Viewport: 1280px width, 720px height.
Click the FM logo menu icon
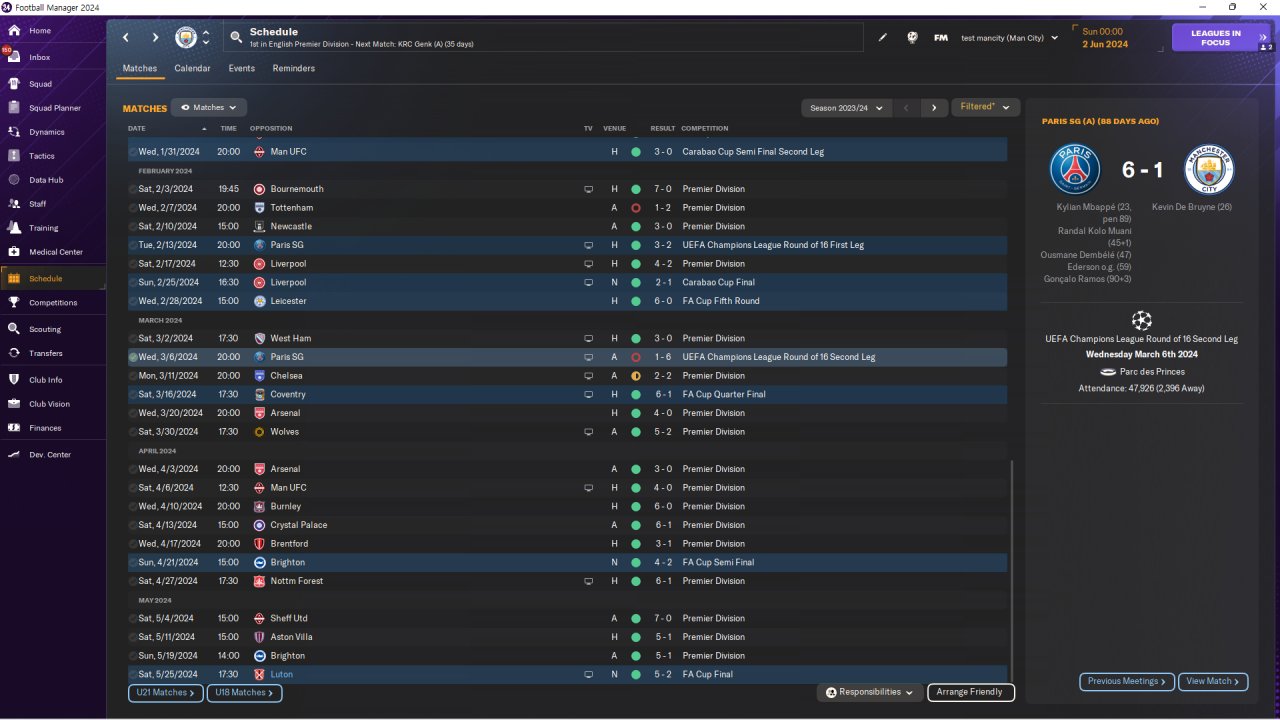[941, 38]
